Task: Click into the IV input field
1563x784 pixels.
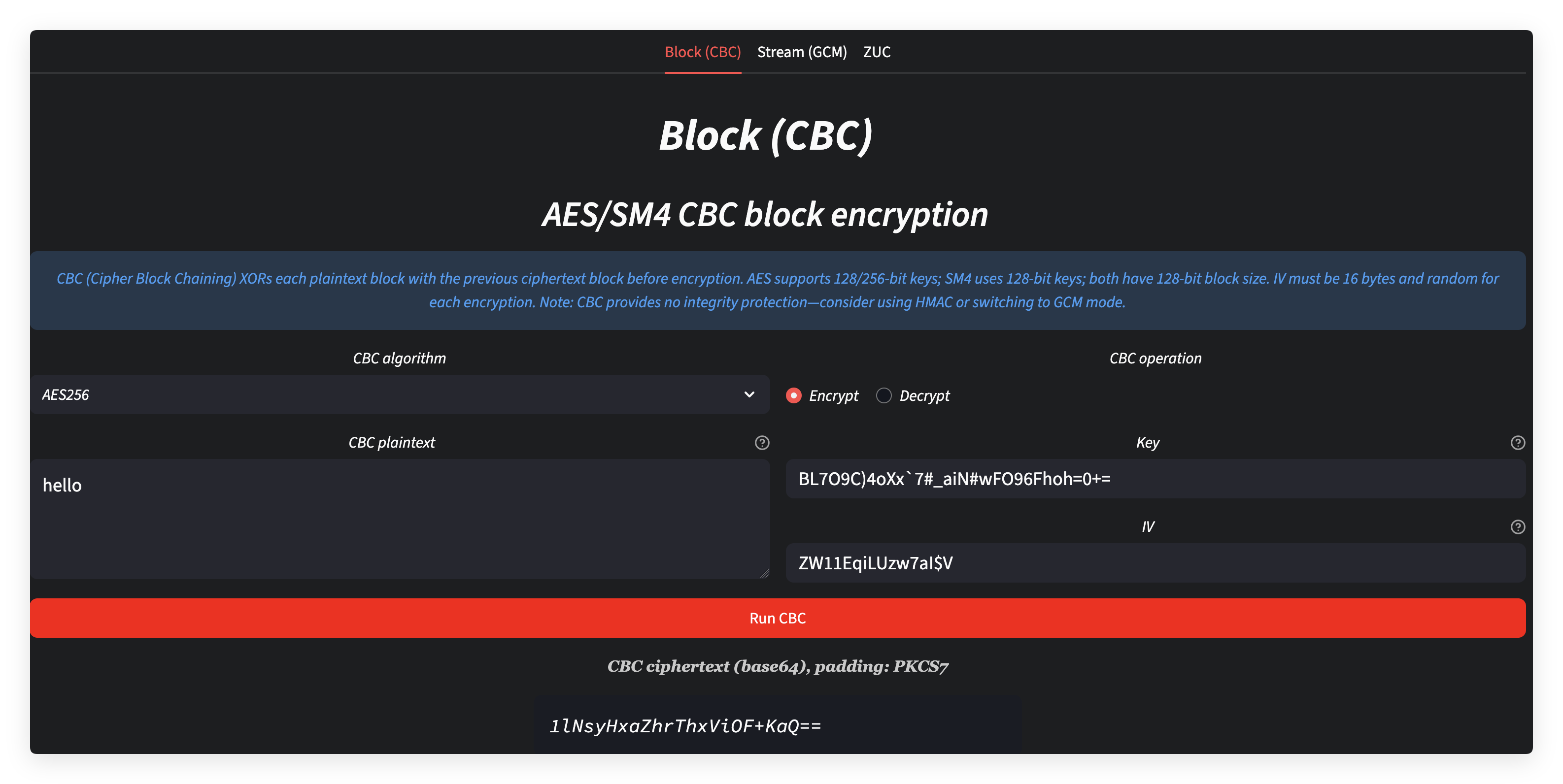Action: point(1155,563)
